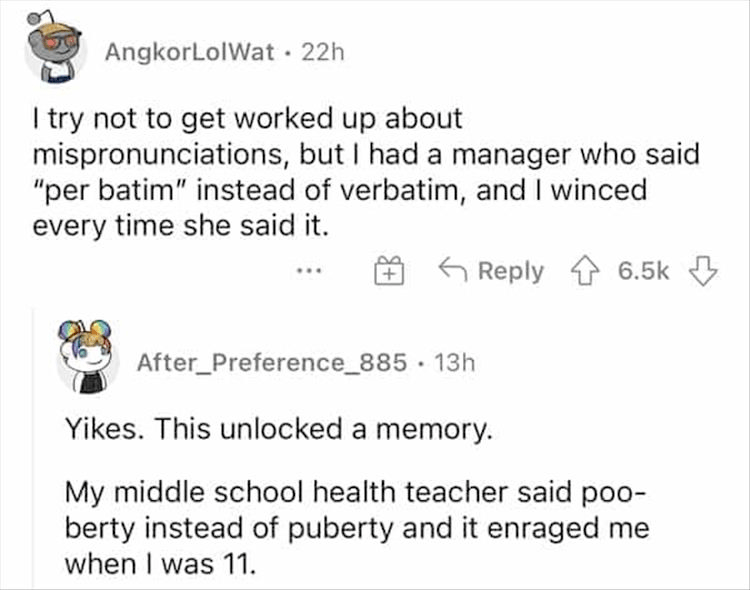Click "Yikes. This unlocked a memory." line
This screenshot has height=590, width=750.
[x=279, y=432]
